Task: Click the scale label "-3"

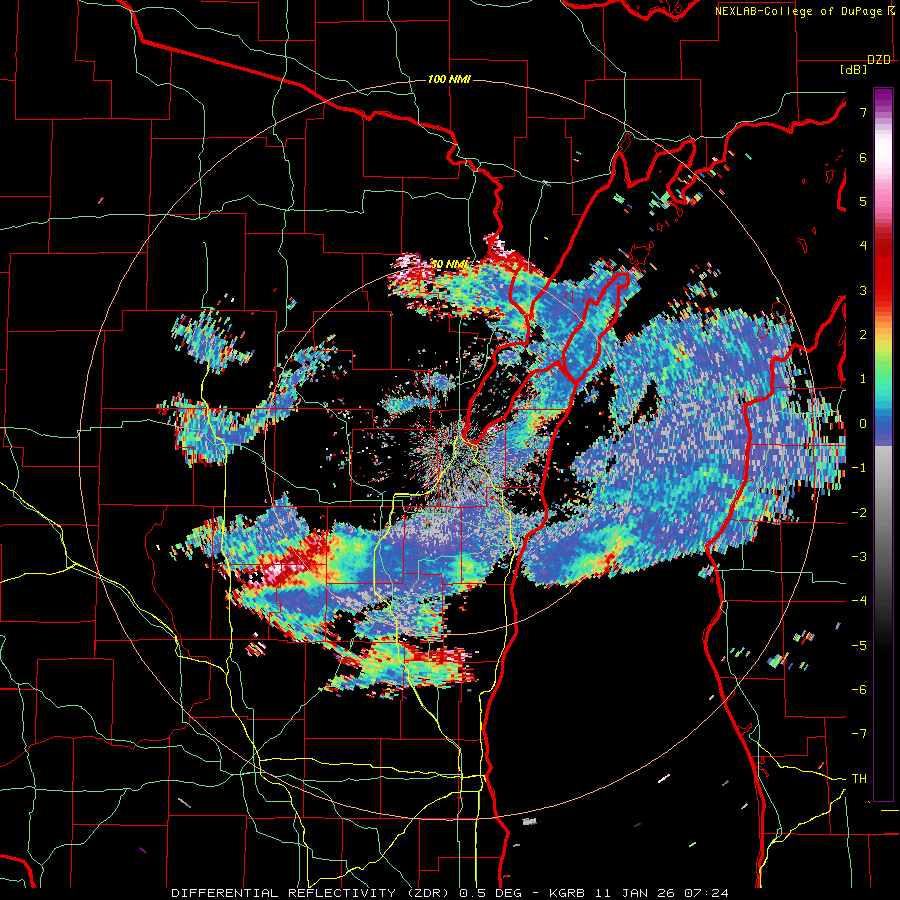Action: coord(859,556)
